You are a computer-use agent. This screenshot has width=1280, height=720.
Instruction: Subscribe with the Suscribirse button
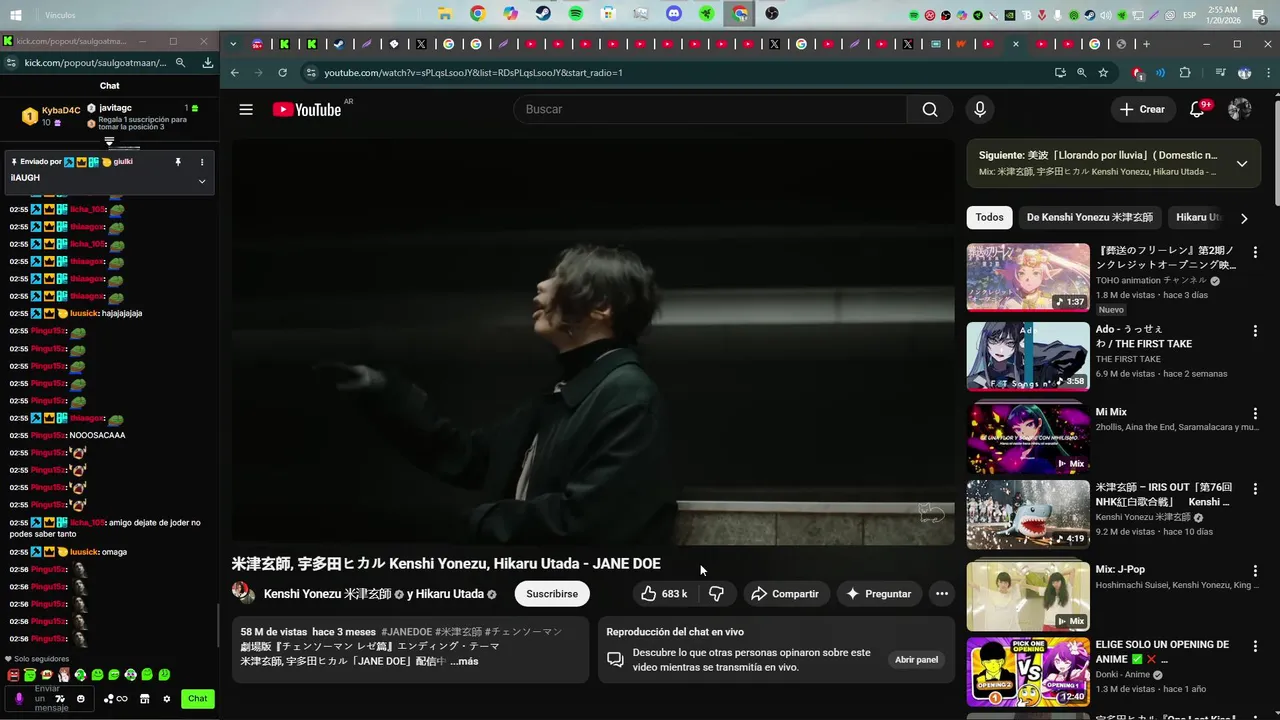point(552,594)
